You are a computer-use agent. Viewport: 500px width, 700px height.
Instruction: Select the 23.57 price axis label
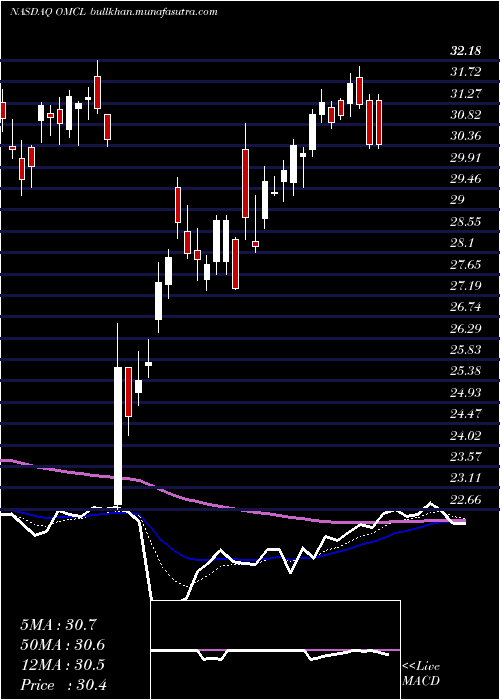point(466,456)
